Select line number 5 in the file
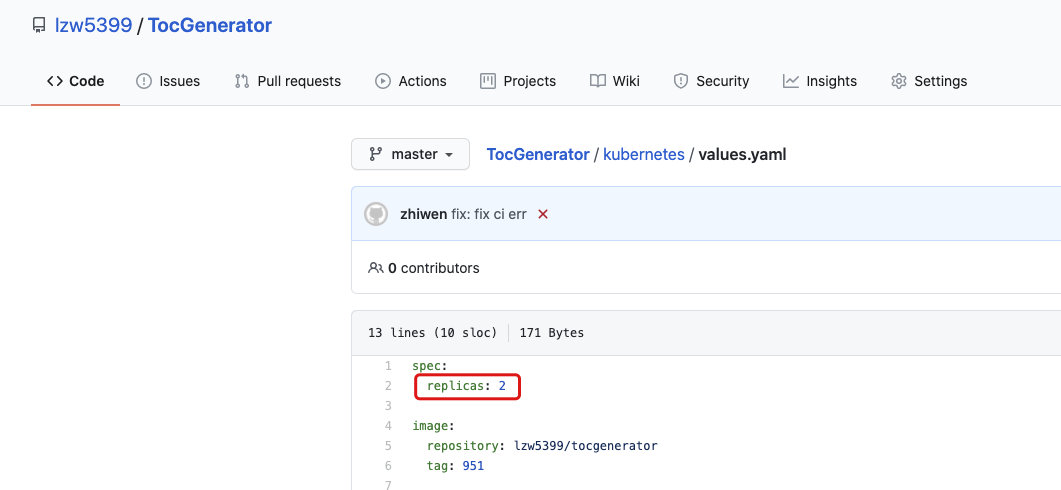Screen dimensions: 1061x490 click(x=388, y=446)
